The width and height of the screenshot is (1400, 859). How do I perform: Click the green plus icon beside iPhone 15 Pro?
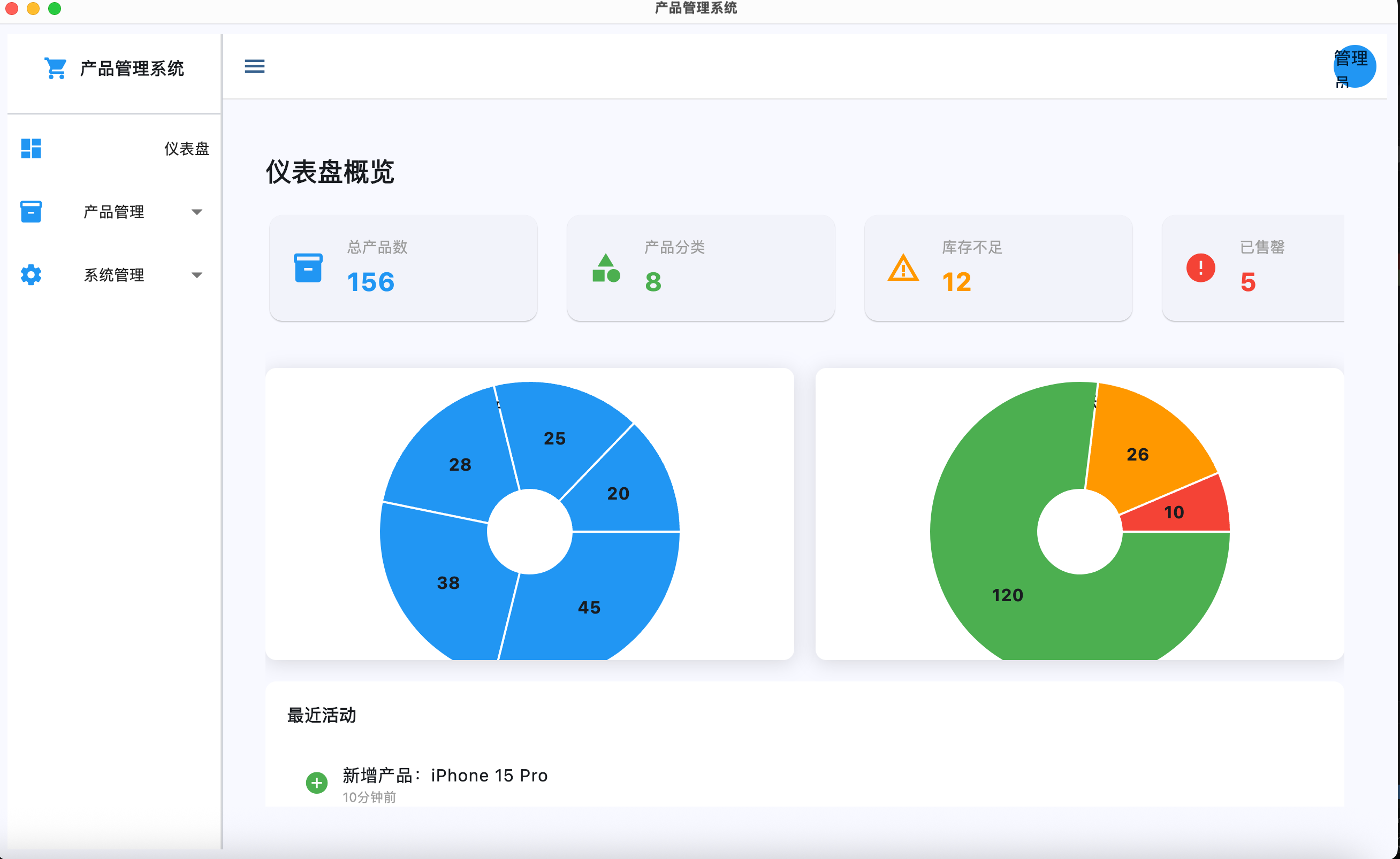click(317, 783)
